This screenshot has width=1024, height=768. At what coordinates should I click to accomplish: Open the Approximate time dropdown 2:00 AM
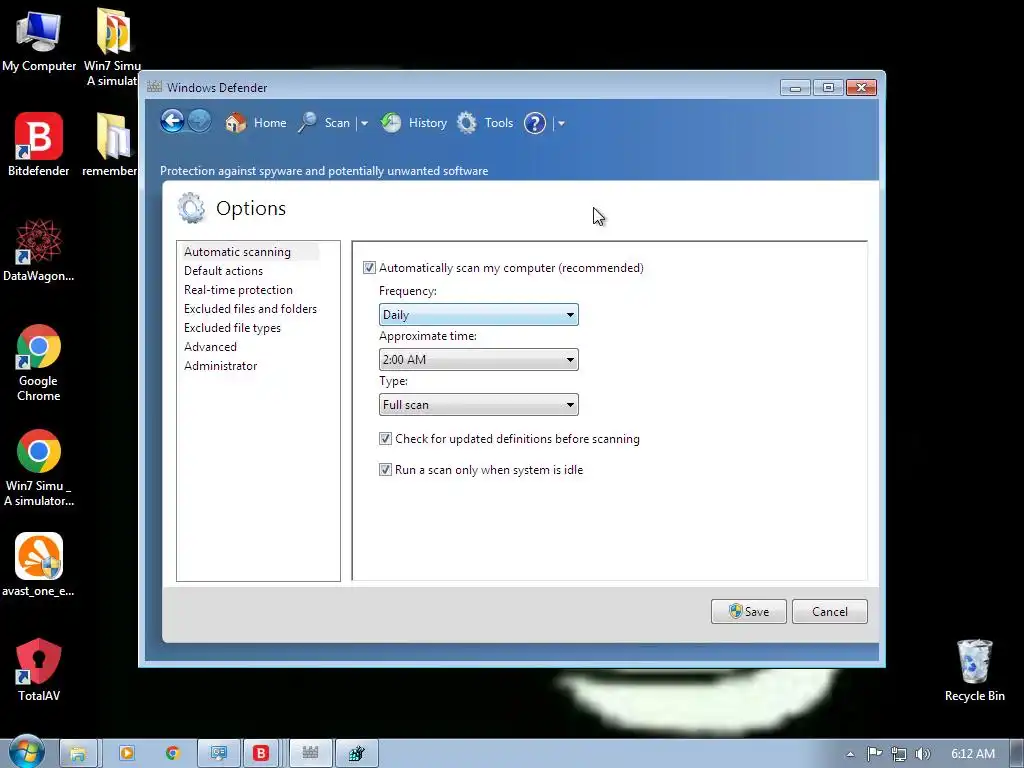[478, 360]
